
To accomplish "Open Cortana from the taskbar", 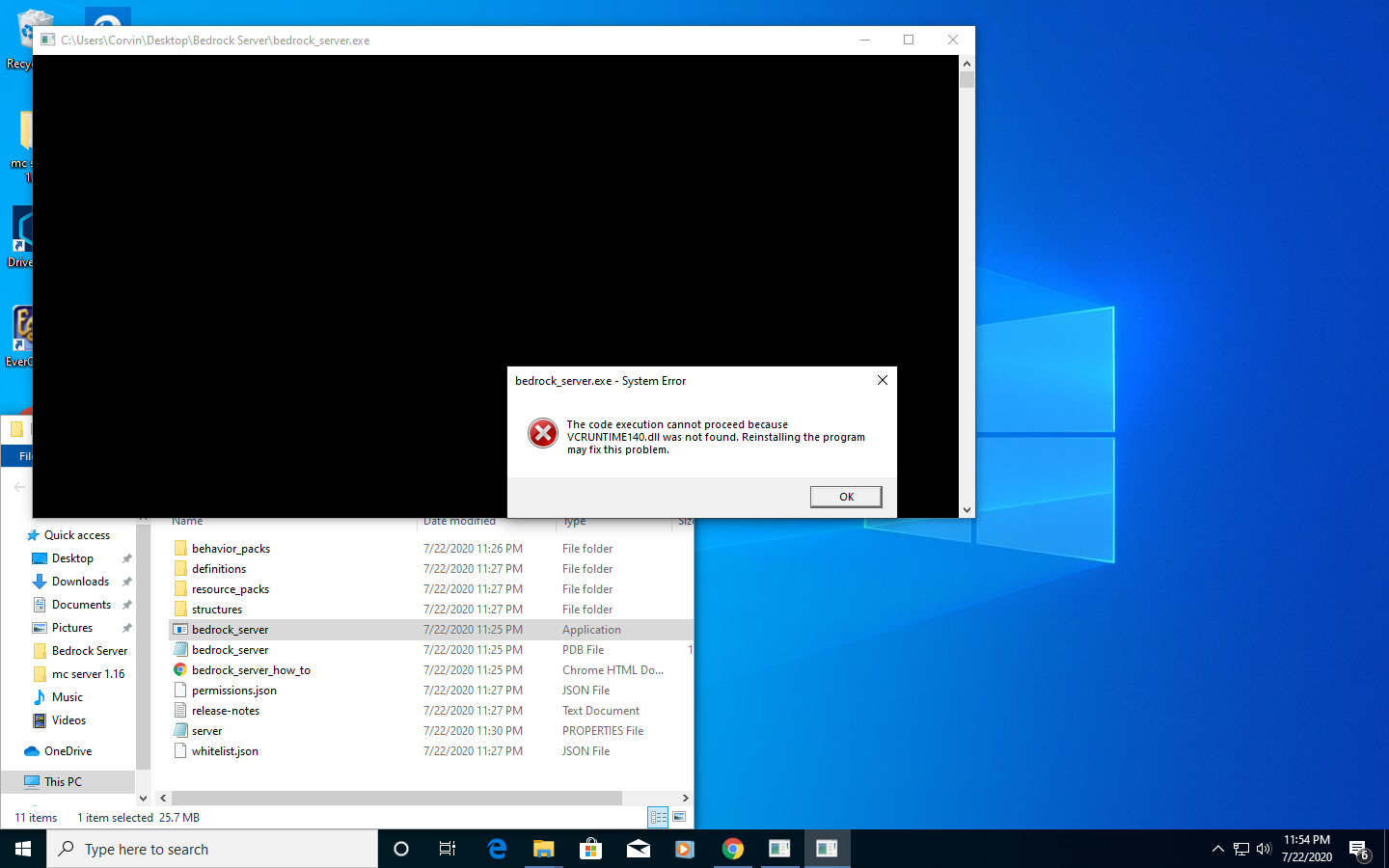I will [x=401, y=849].
